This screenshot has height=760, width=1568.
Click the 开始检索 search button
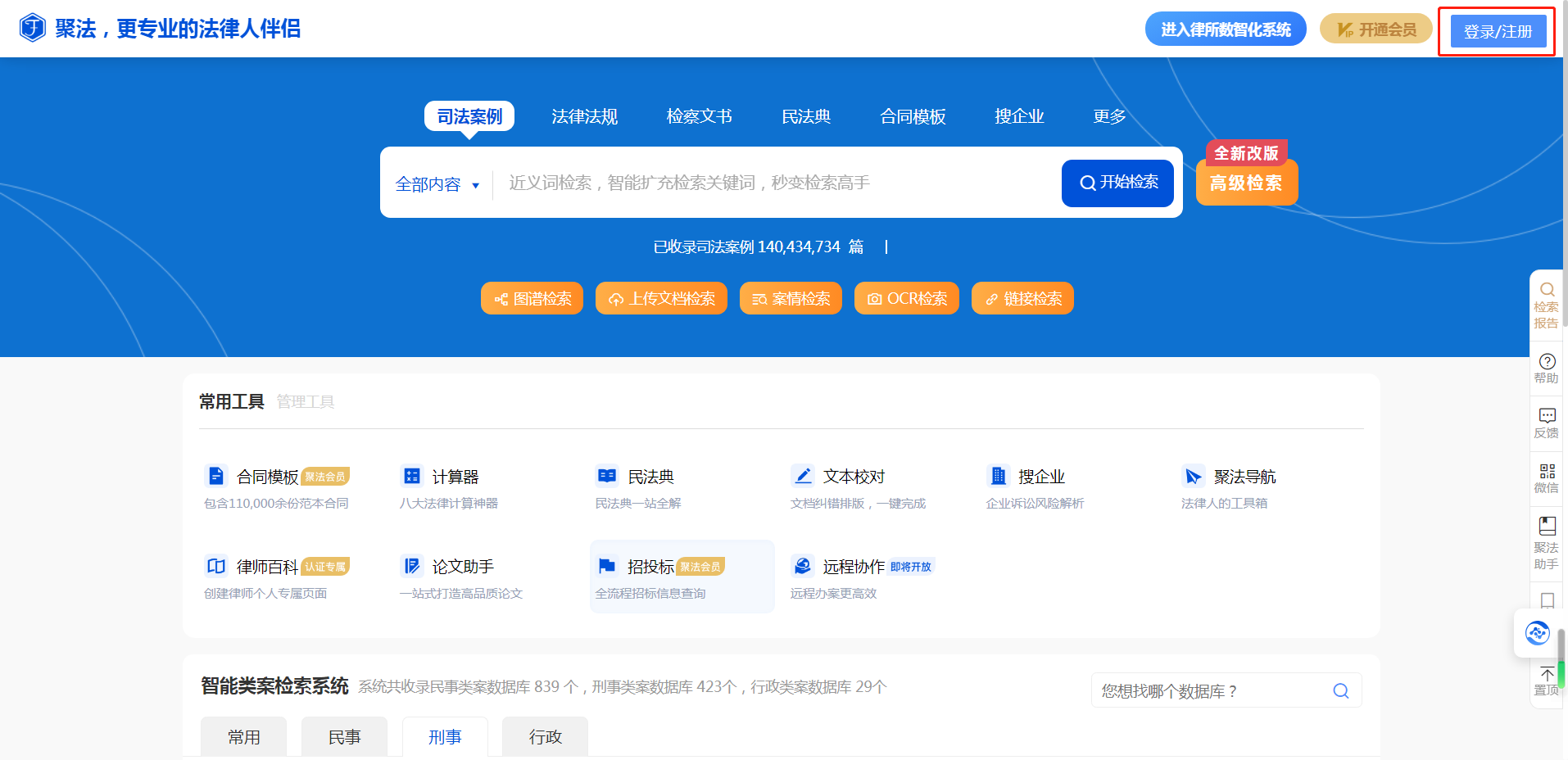click(x=1117, y=183)
